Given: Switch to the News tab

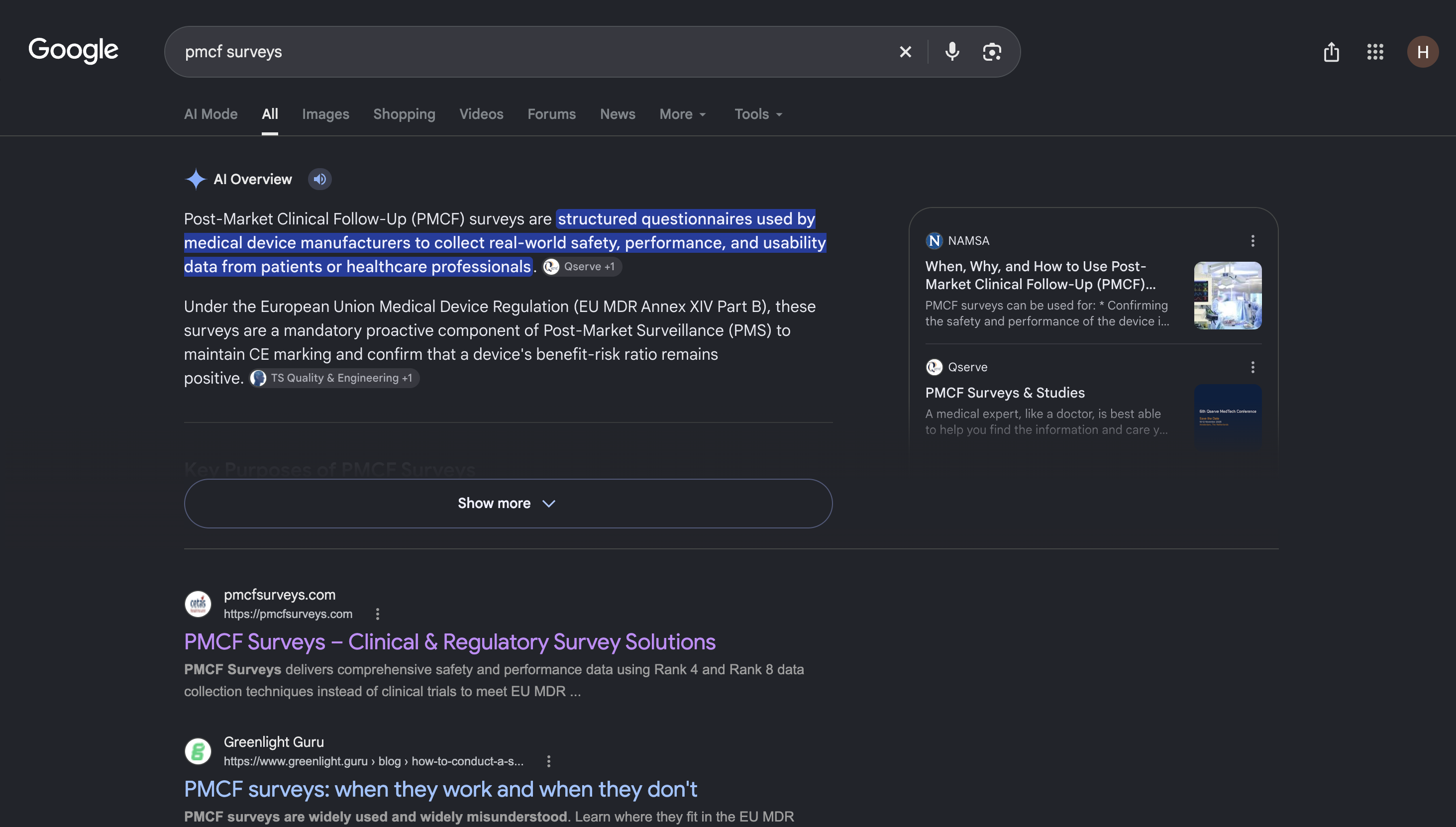Looking at the screenshot, I should 617,114.
